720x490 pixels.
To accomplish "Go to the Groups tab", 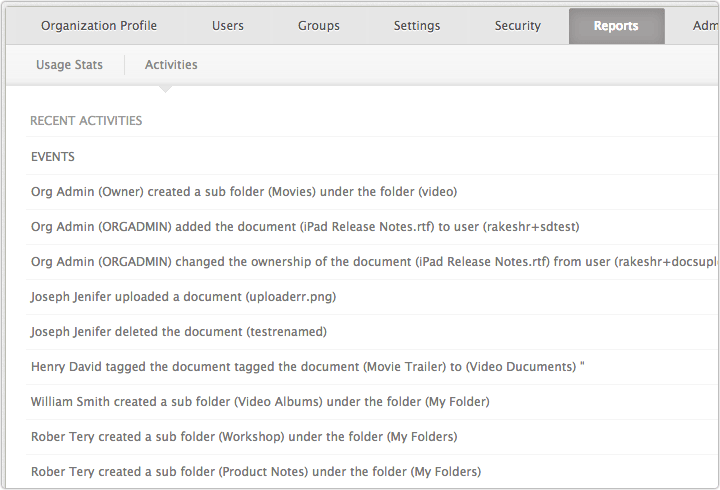I will click(319, 26).
